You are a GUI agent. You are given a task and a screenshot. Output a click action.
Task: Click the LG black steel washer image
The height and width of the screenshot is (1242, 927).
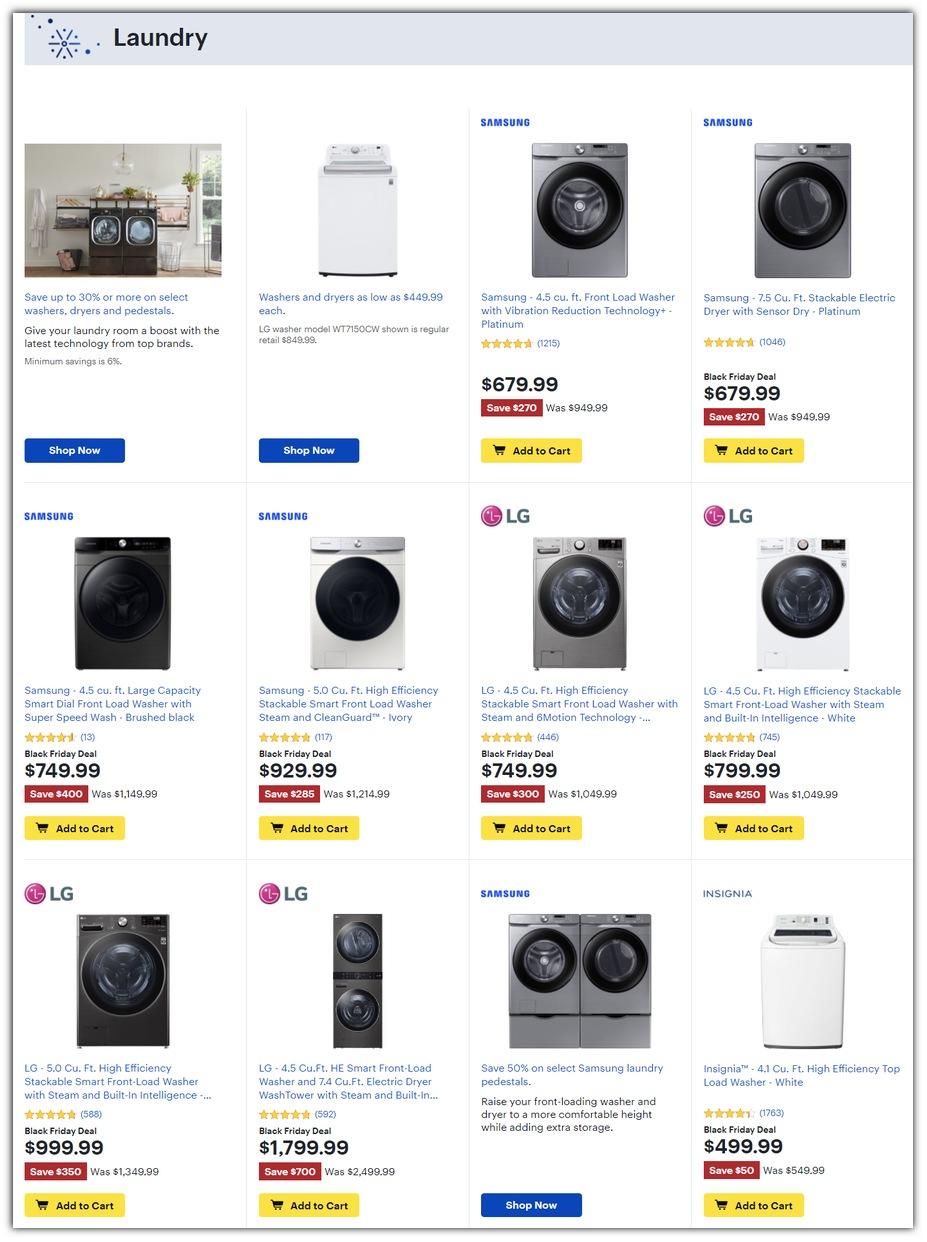(123, 980)
